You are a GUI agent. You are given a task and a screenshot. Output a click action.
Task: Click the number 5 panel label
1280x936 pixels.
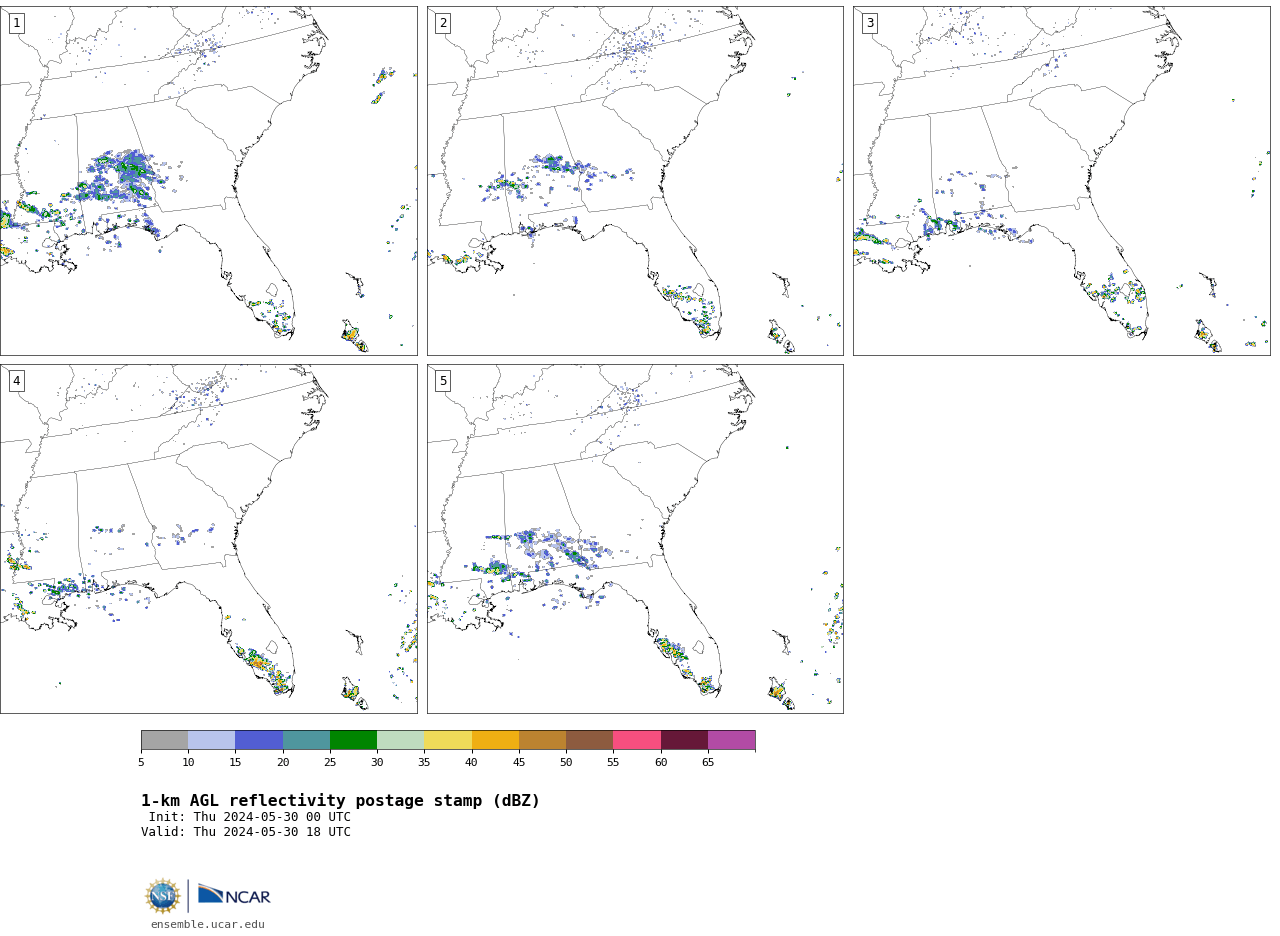tap(443, 381)
